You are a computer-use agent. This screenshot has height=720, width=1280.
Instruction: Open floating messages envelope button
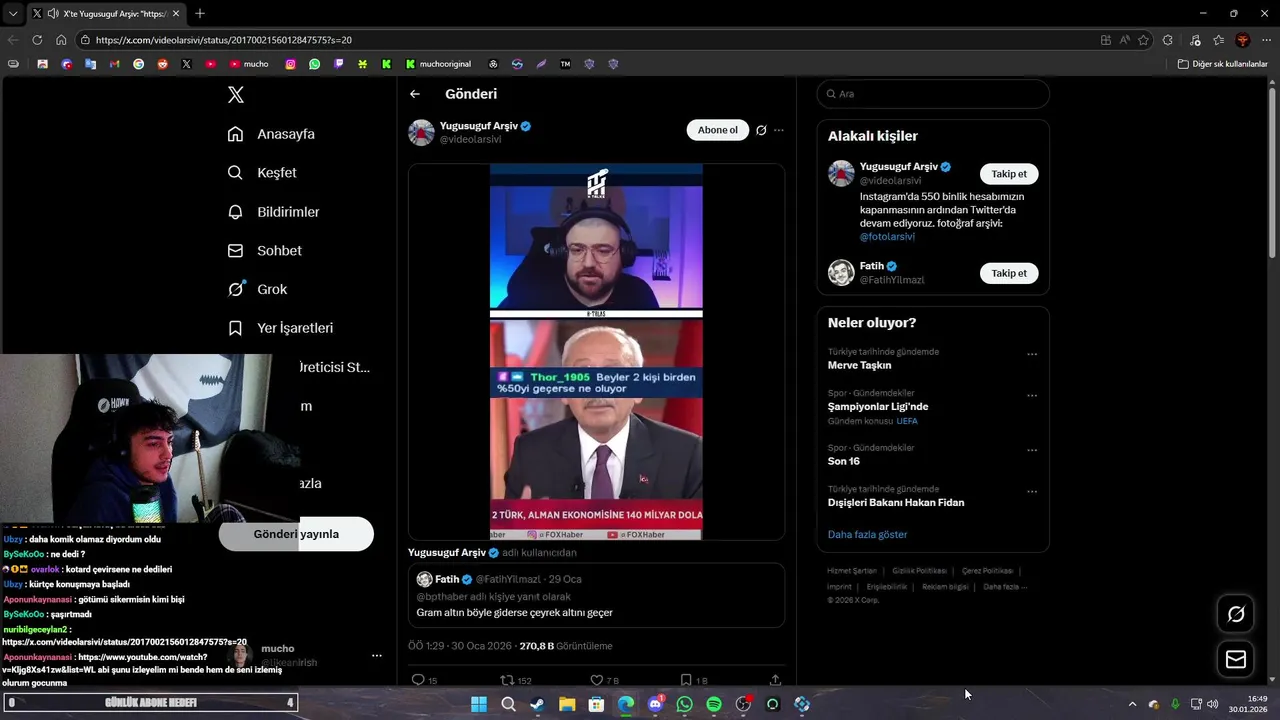pos(1236,660)
